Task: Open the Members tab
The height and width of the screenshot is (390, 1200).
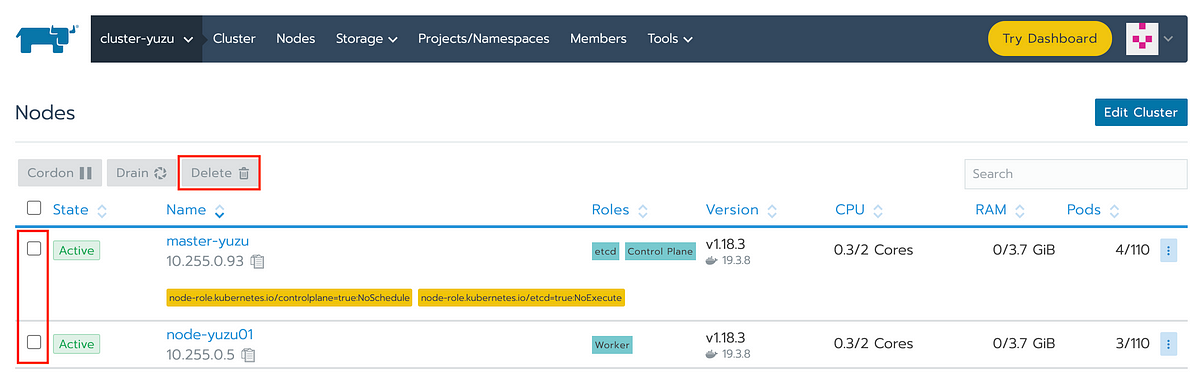Action: [x=598, y=39]
